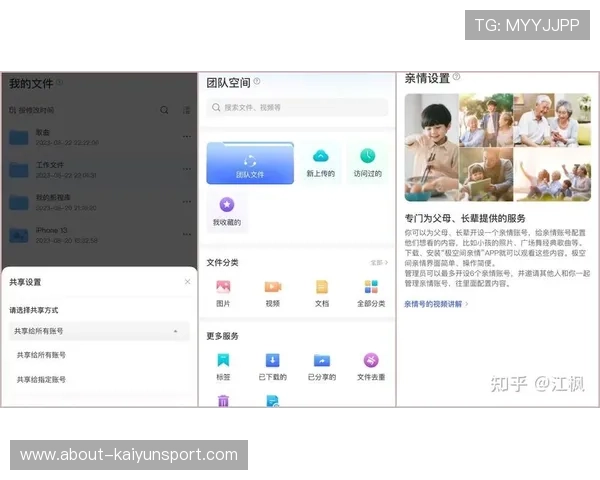600x480 pixels.
Task: Open 全部分类 grid icon
Action: pos(371,287)
